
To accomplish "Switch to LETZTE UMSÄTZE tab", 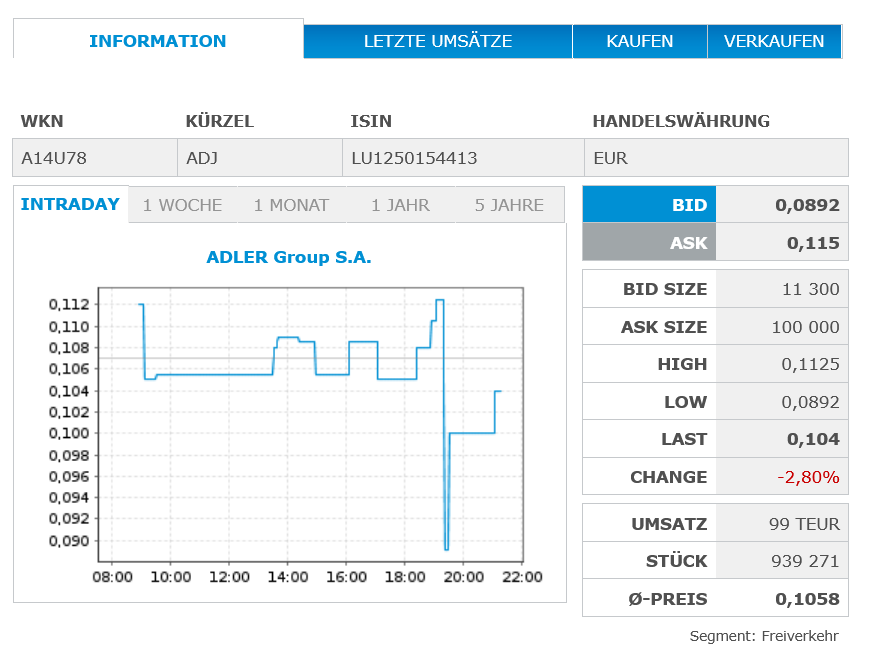I will click(438, 41).
